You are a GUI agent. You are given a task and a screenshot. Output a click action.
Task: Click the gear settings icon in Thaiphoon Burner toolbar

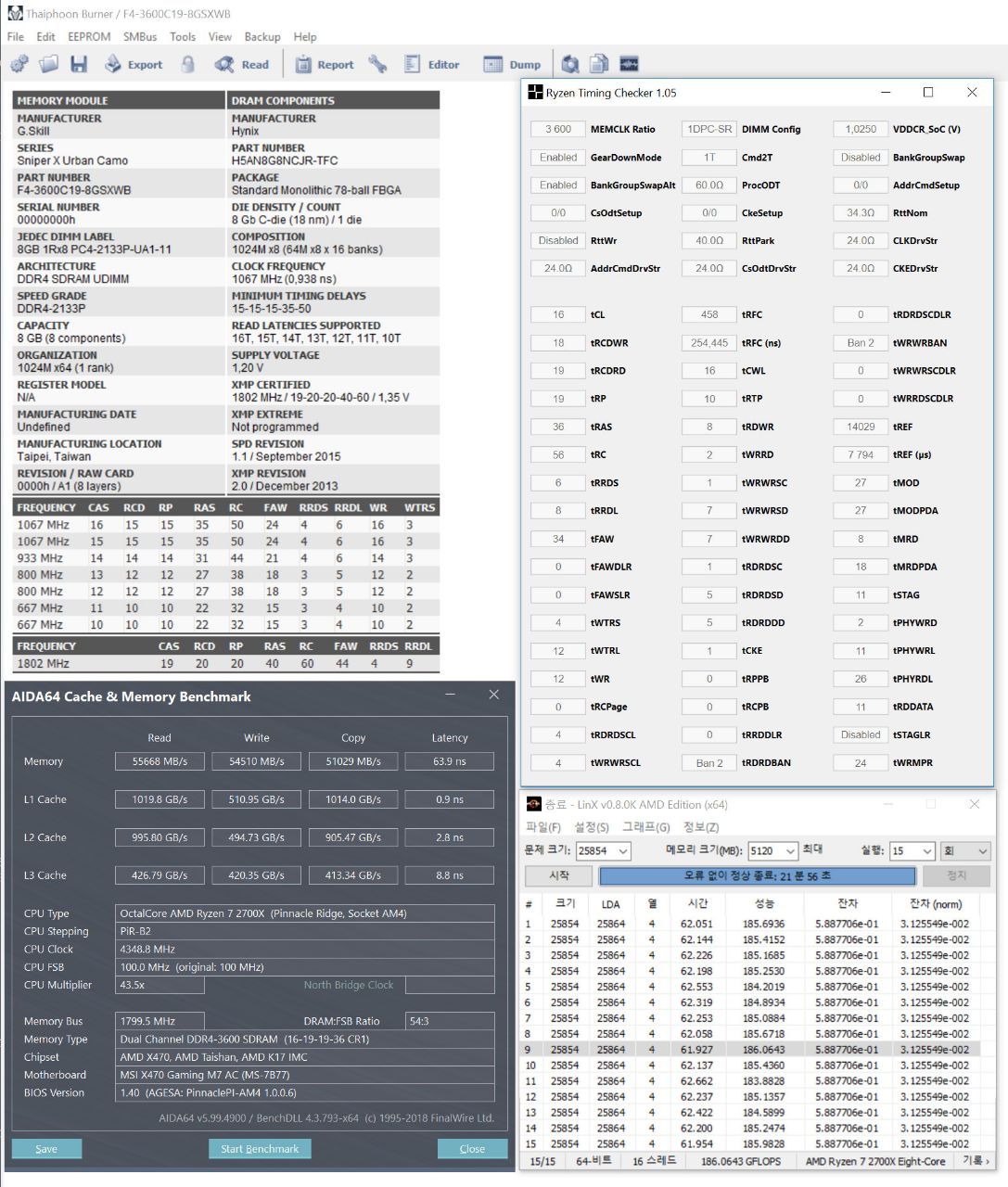click(19, 64)
